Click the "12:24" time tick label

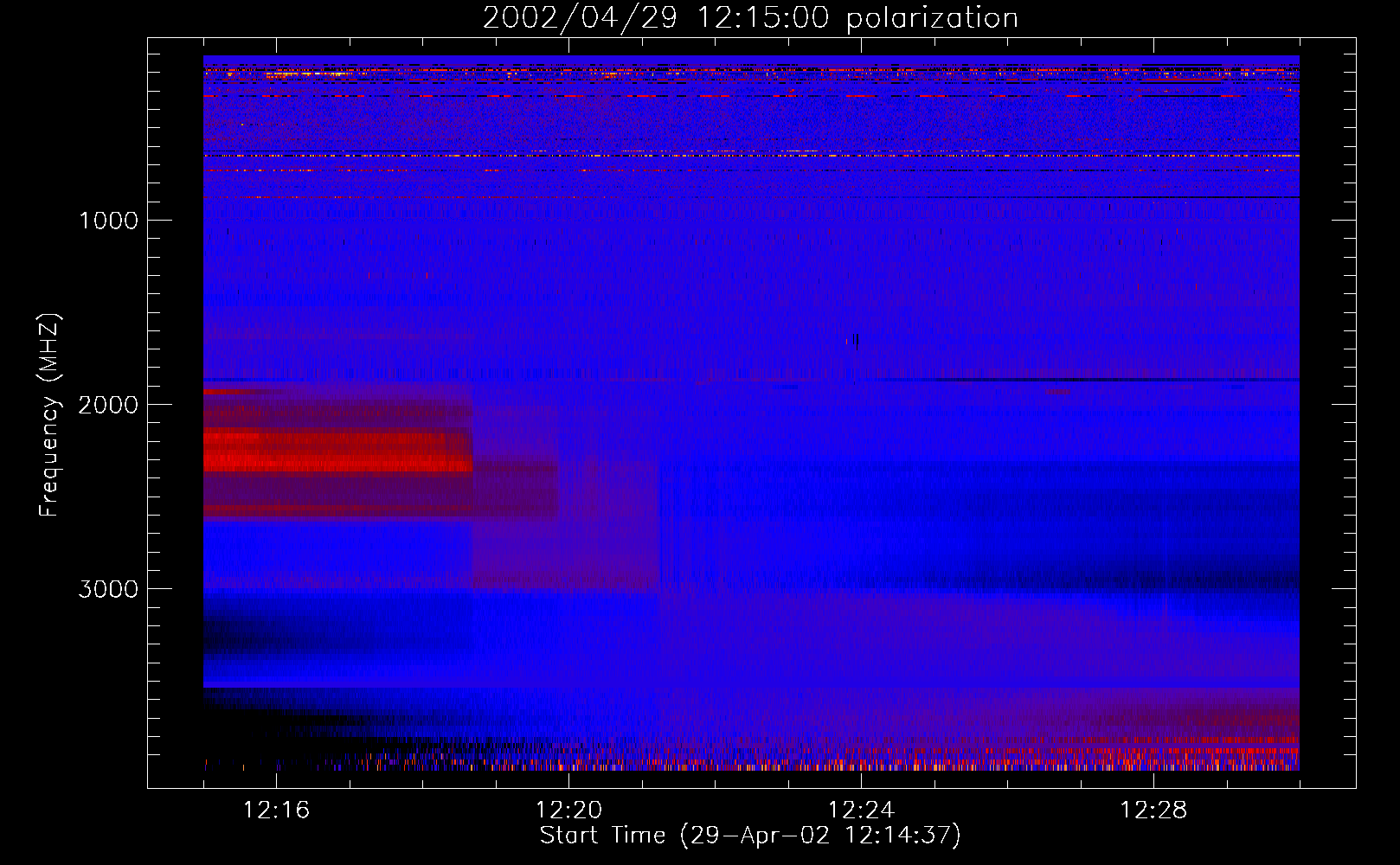pyautogui.click(x=861, y=811)
